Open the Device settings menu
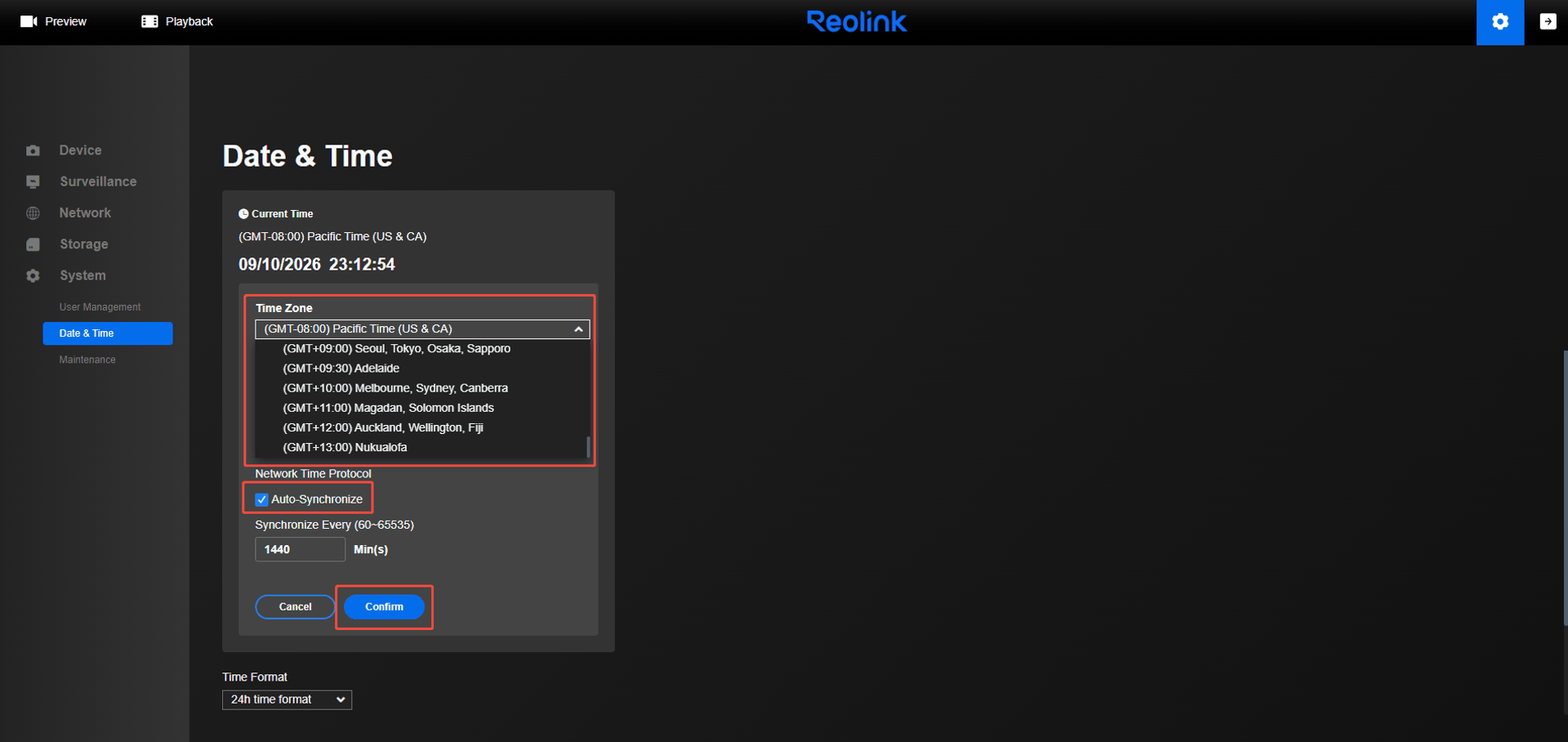1568x742 pixels. [x=80, y=150]
